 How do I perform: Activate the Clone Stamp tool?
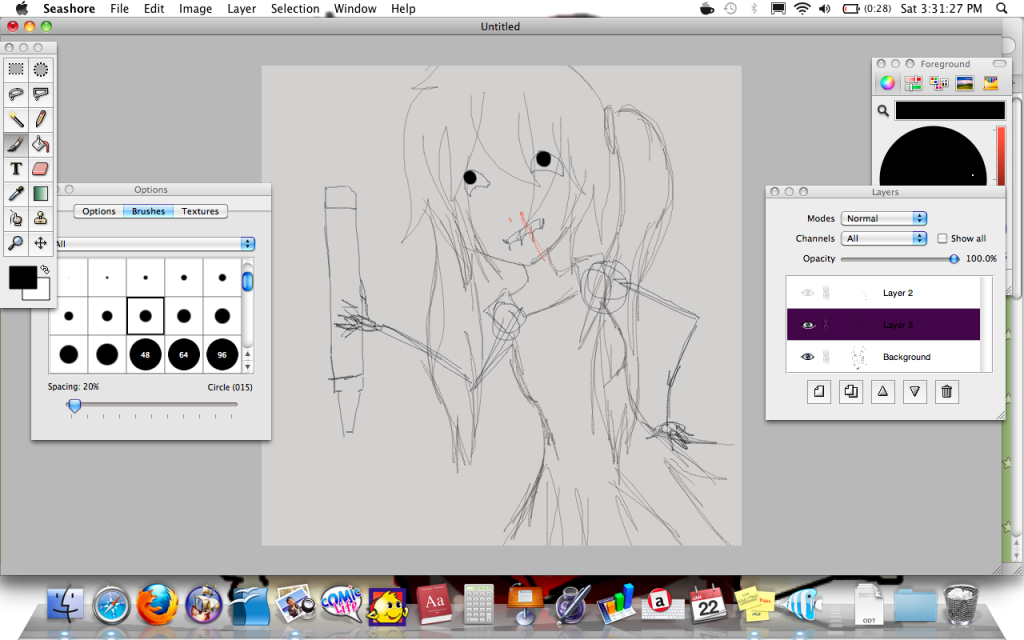[x=41, y=219]
